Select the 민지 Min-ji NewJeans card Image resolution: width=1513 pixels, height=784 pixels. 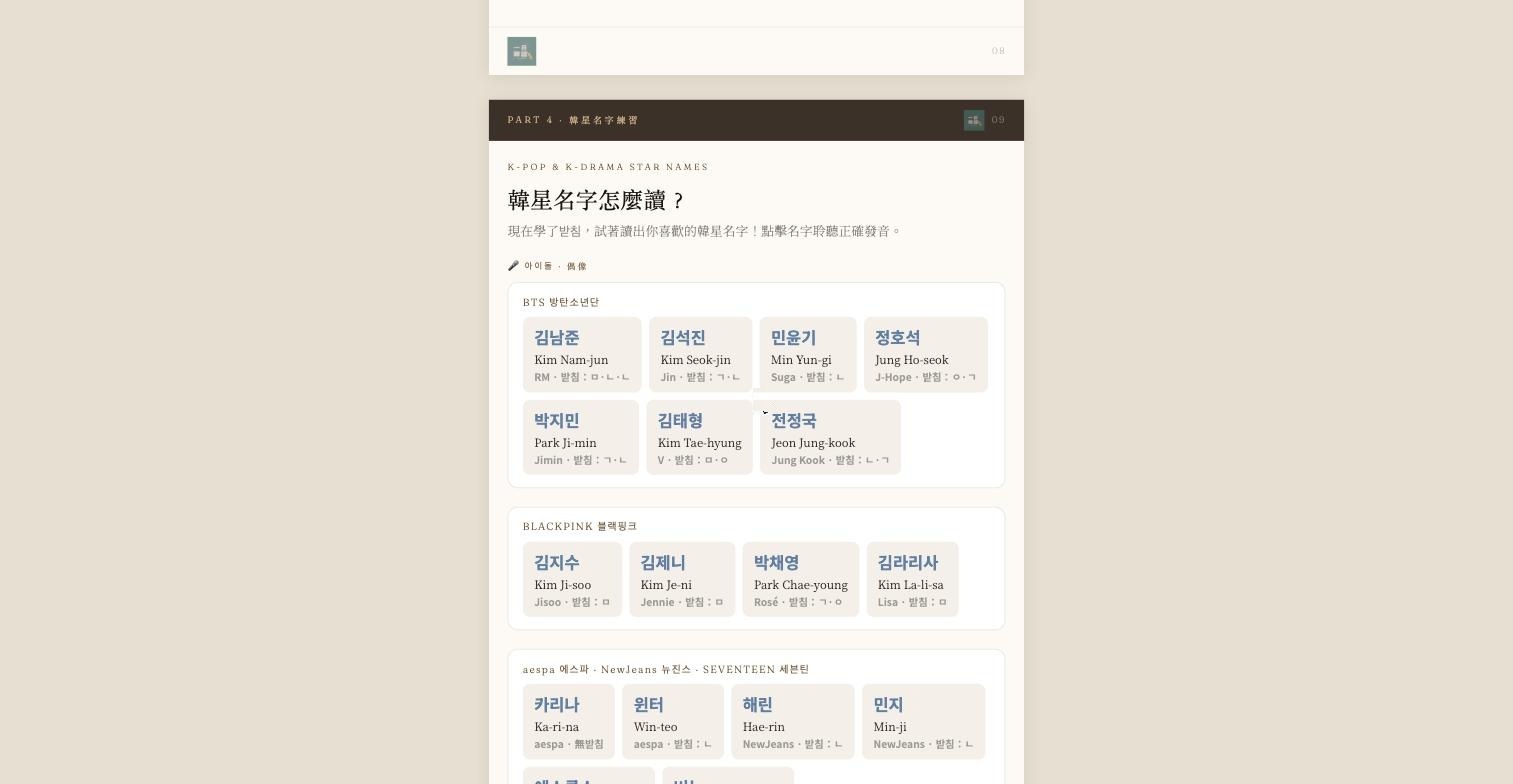[924, 721]
